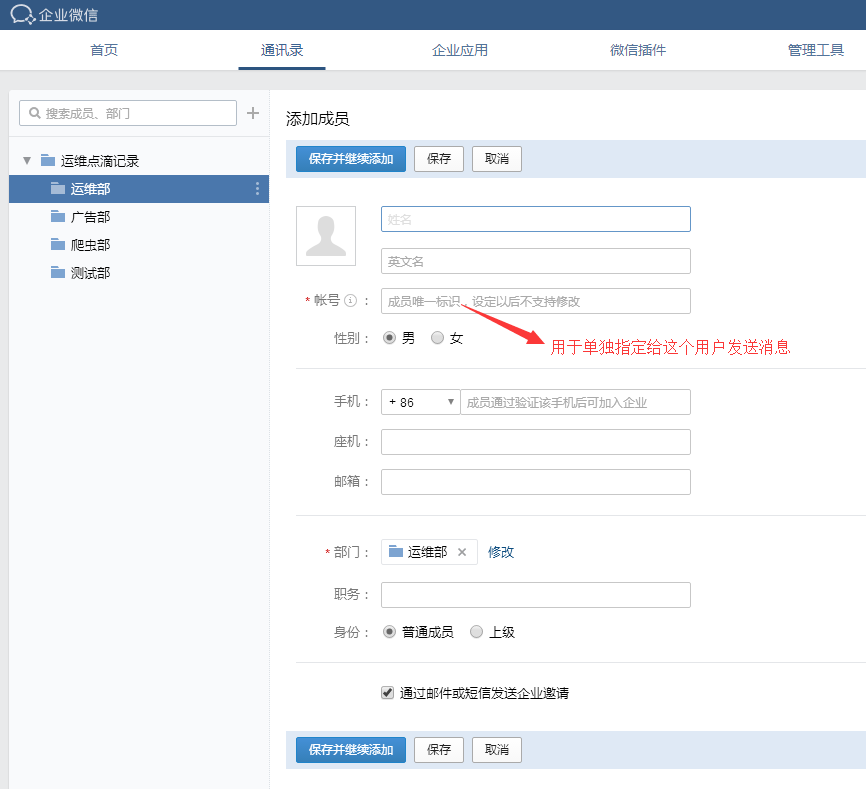
Task: Click the 企业微信 logo icon
Action: (x=21, y=14)
